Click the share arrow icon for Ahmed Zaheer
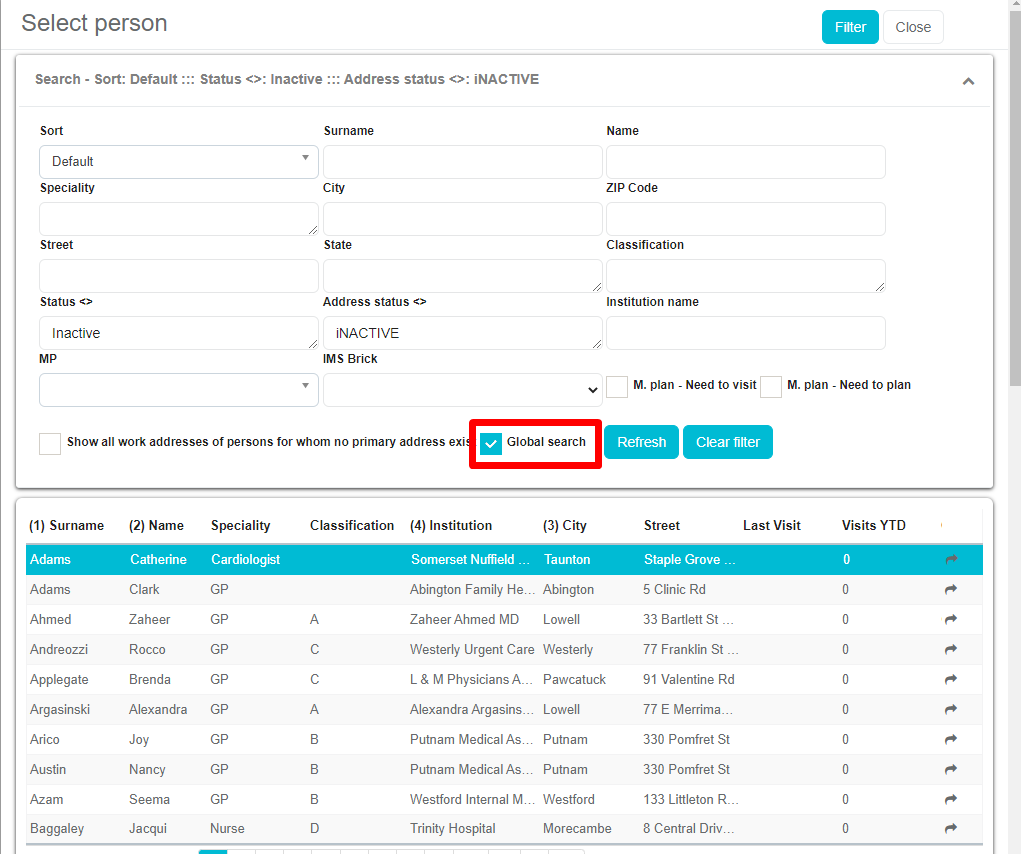The image size is (1021, 854). [x=950, y=620]
